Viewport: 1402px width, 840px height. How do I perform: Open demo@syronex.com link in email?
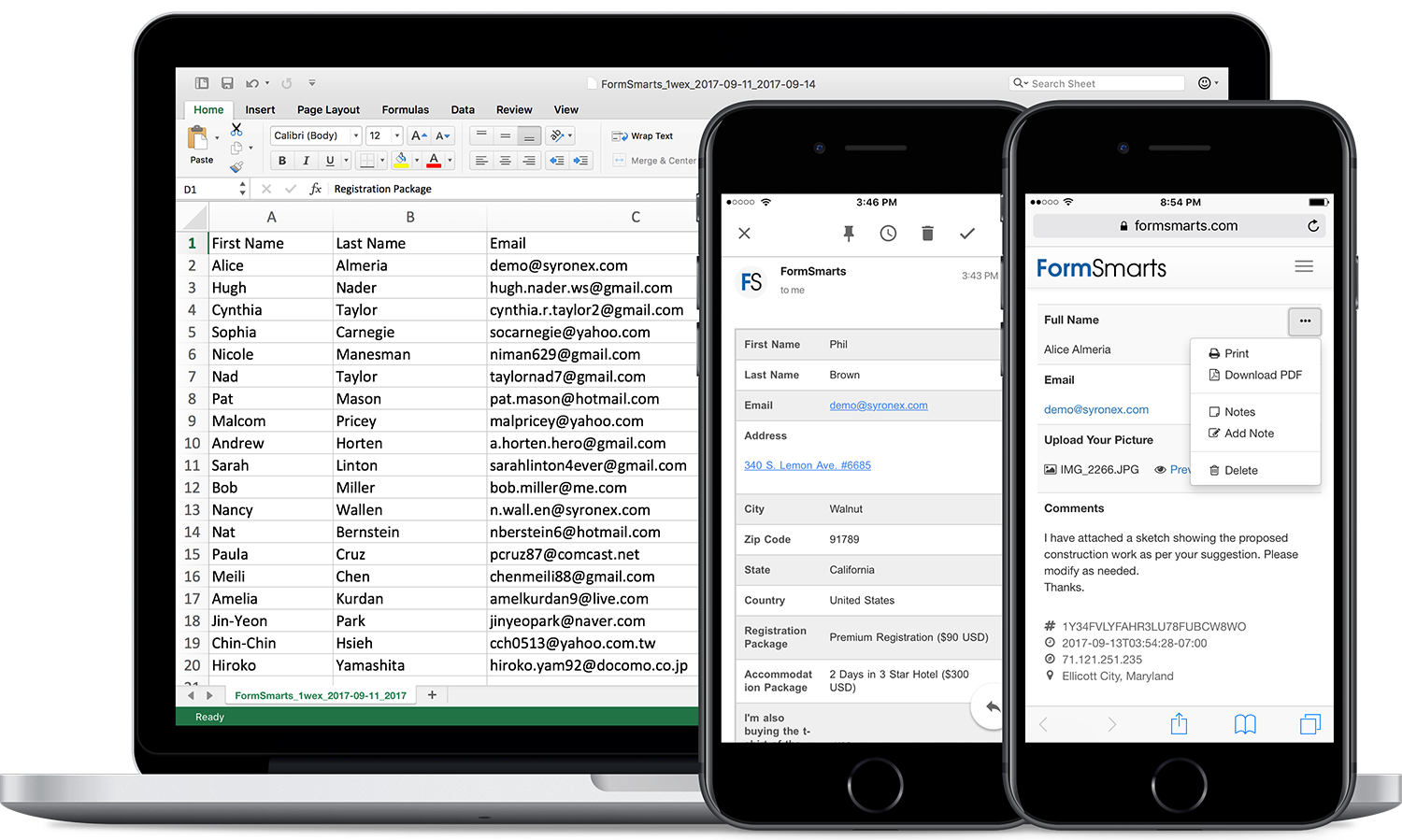[879, 406]
